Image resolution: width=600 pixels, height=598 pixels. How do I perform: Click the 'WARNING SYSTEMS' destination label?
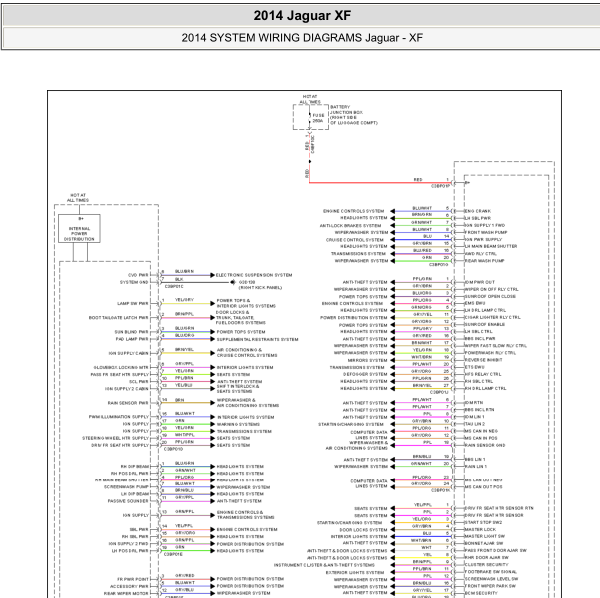[x=238, y=424]
